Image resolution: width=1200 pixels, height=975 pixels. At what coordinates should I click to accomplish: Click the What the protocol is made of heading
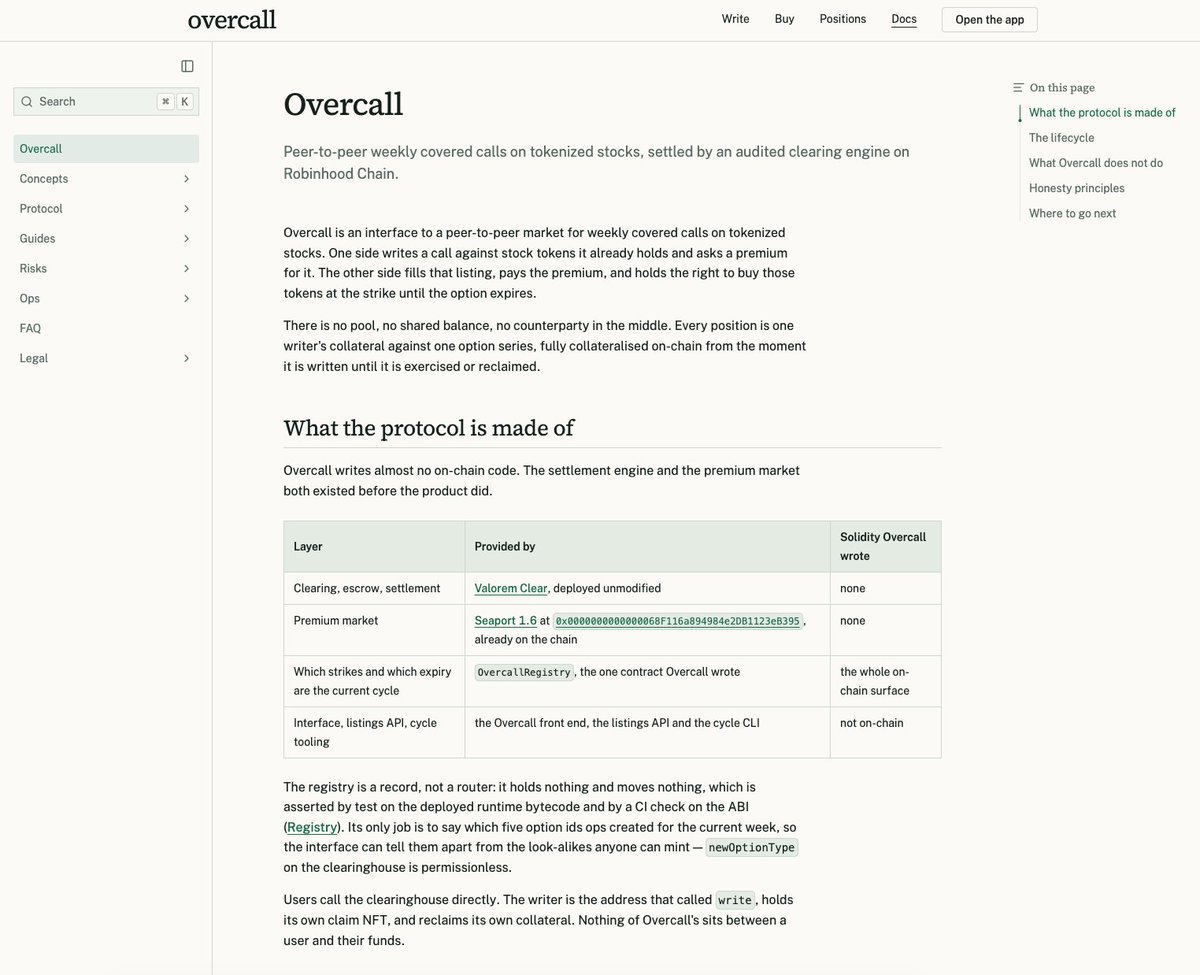(x=429, y=428)
